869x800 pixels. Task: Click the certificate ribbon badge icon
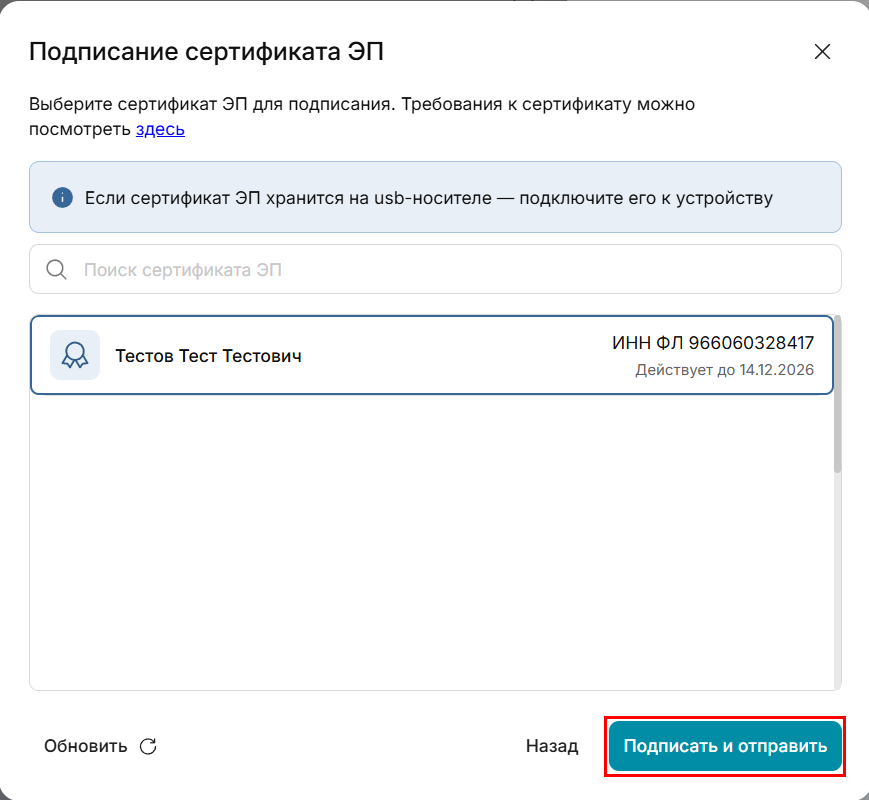(x=75, y=355)
